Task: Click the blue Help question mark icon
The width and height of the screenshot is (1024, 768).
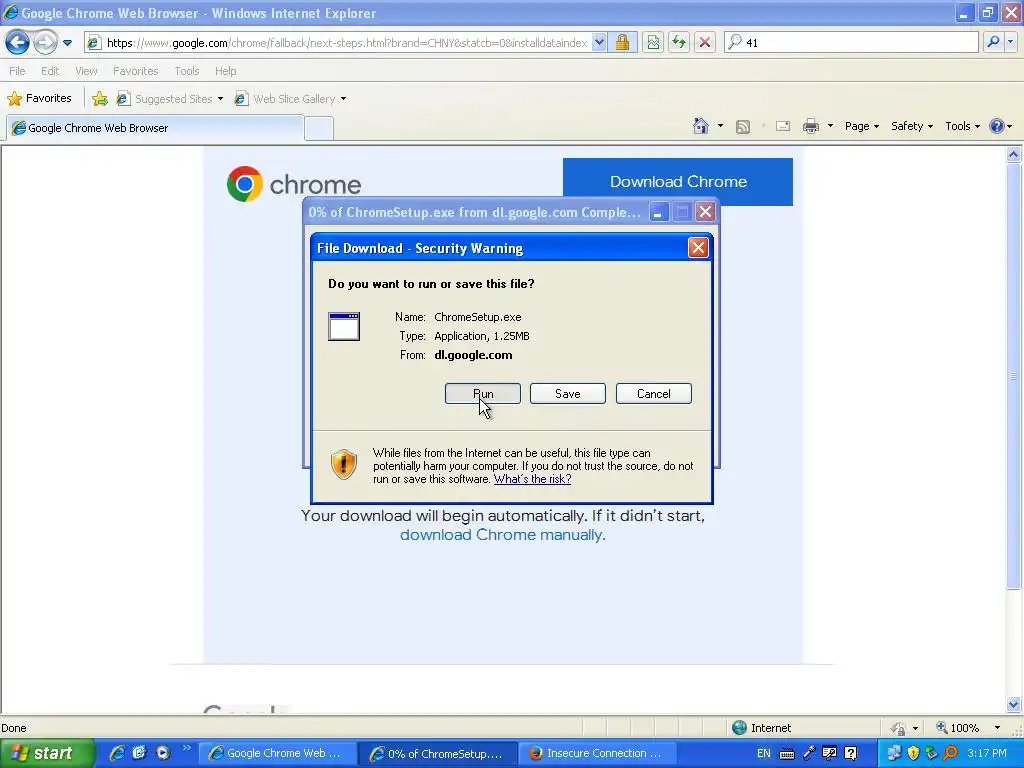Action: 997,126
